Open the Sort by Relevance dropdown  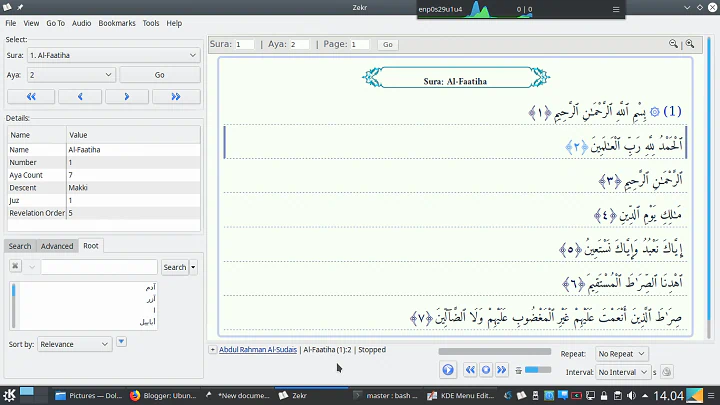click(x=74, y=344)
